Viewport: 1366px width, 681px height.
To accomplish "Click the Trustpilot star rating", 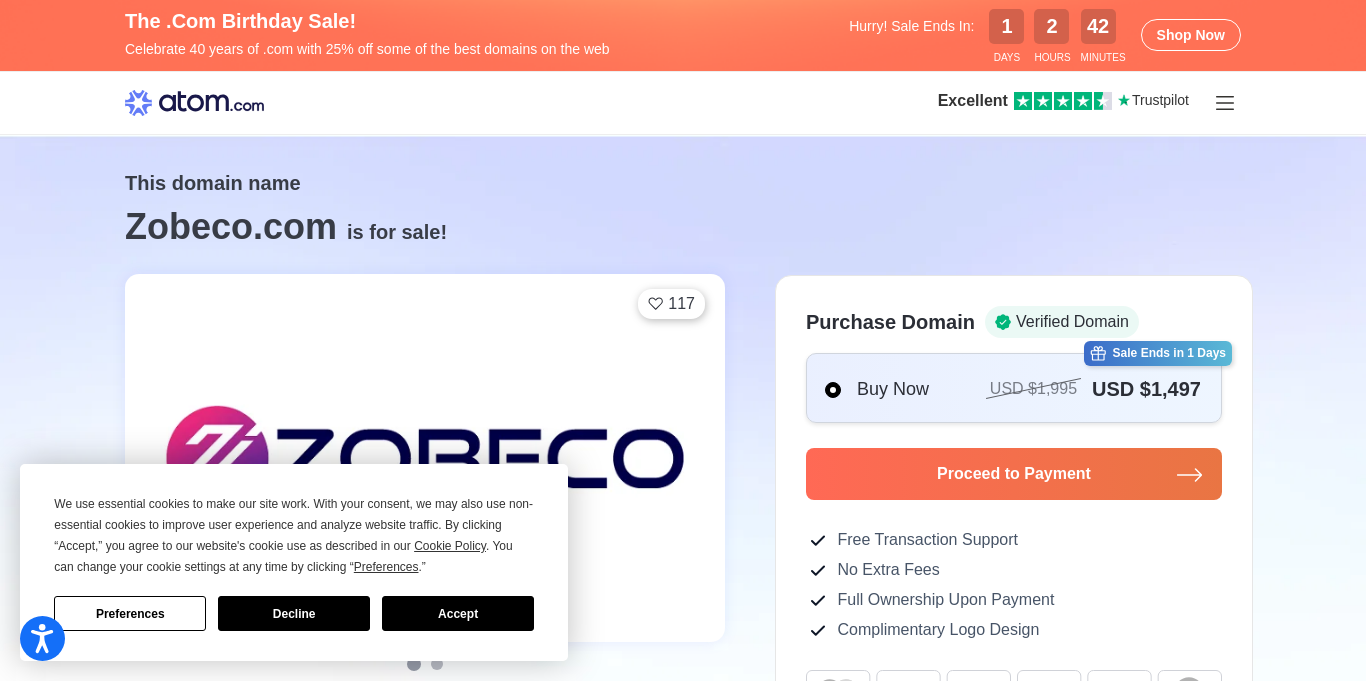I will [1062, 101].
